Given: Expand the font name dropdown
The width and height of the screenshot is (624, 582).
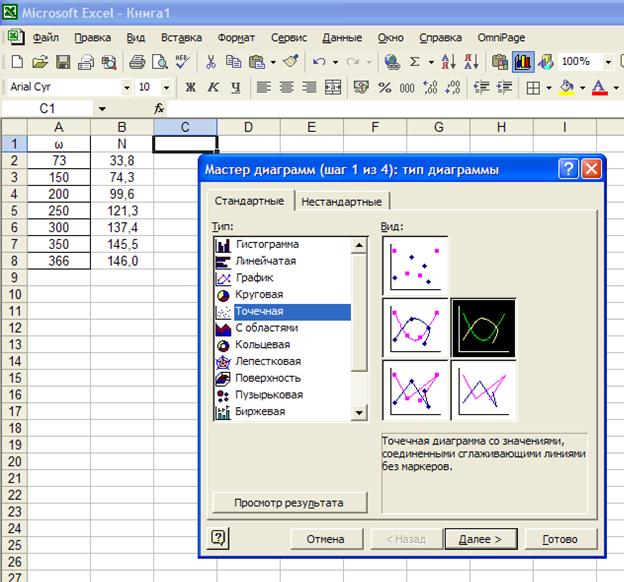Looking at the screenshot, I should [x=127, y=87].
